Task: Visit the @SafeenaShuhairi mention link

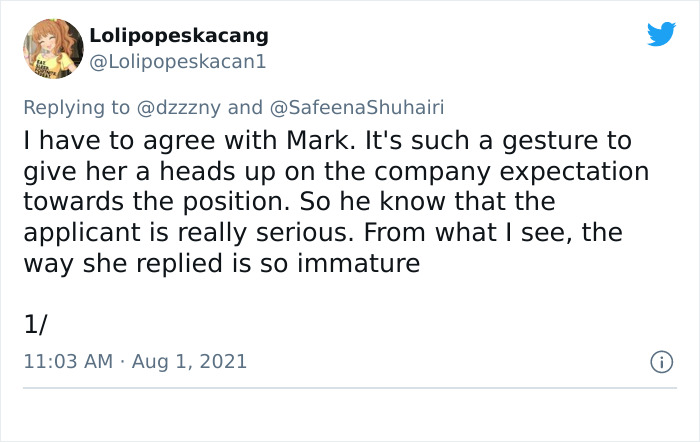Action: click(x=357, y=108)
